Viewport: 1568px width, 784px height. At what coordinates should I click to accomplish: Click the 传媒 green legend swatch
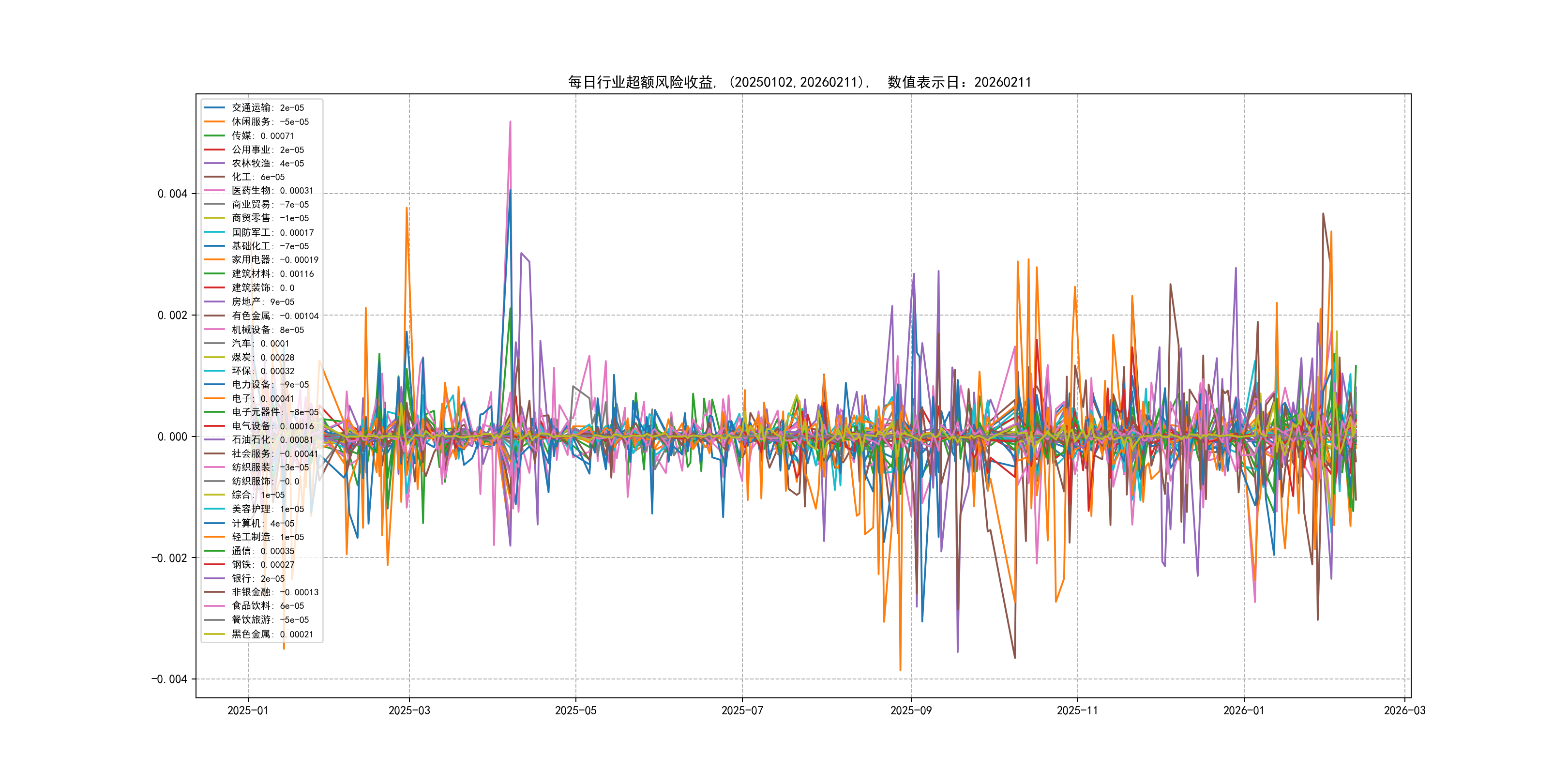click(x=214, y=136)
